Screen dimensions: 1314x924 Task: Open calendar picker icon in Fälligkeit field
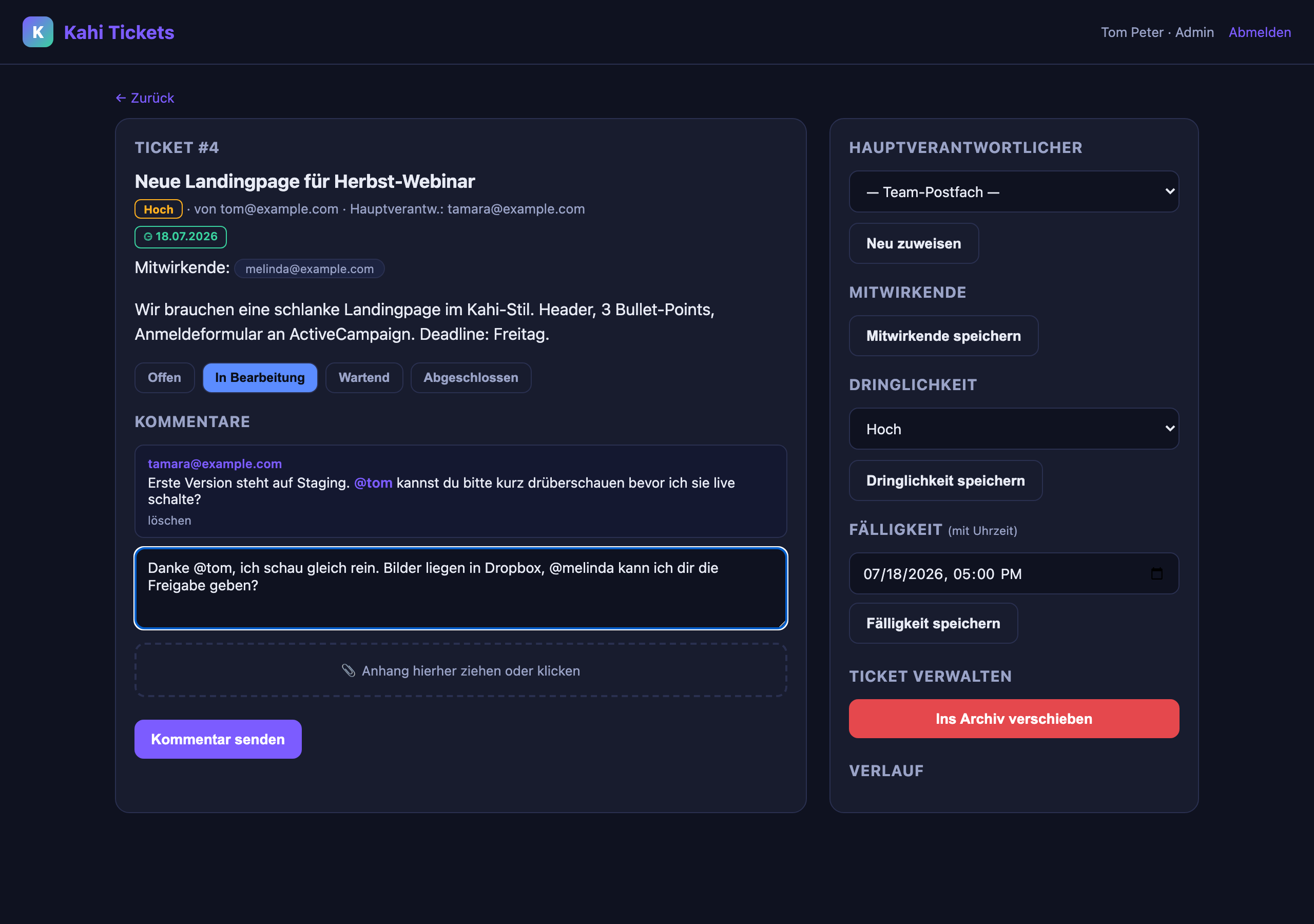[1156, 573]
